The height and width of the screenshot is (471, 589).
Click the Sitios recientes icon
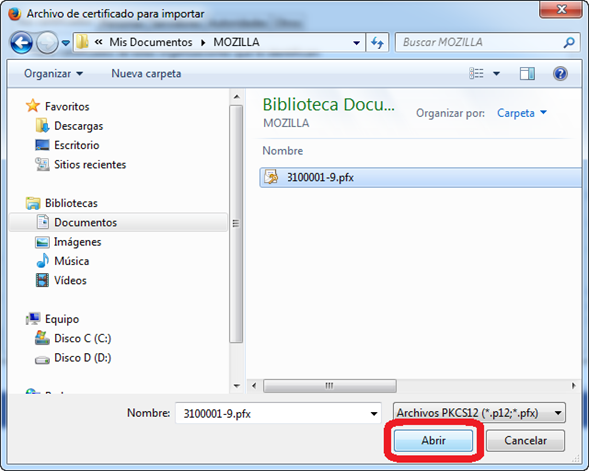42,164
